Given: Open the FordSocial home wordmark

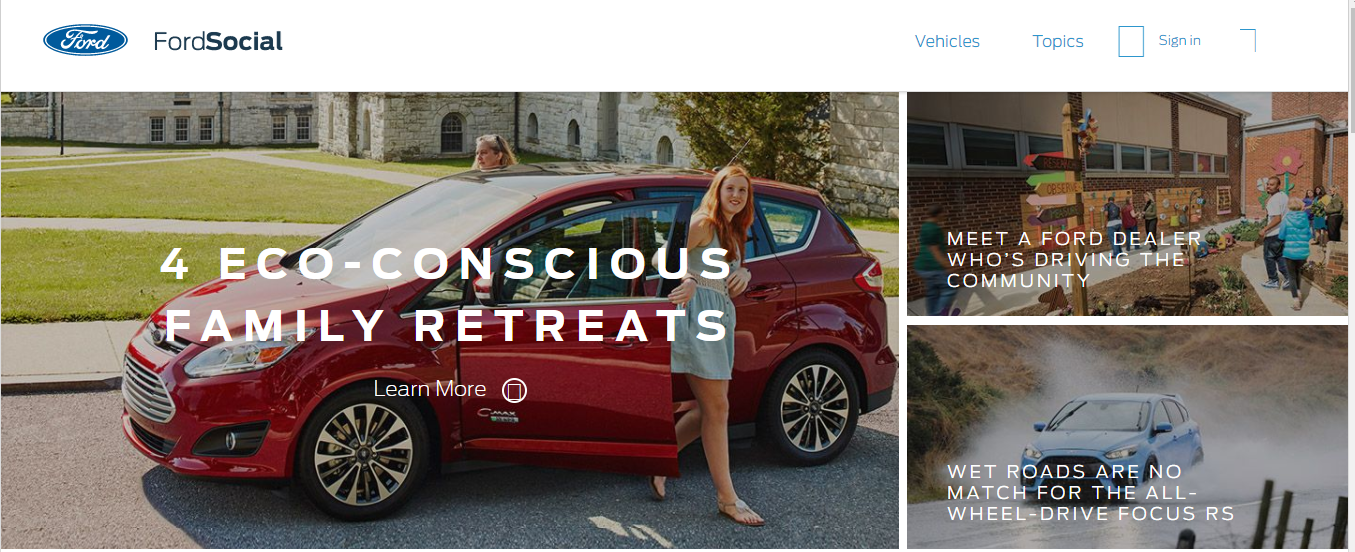Looking at the screenshot, I should pos(218,41).
